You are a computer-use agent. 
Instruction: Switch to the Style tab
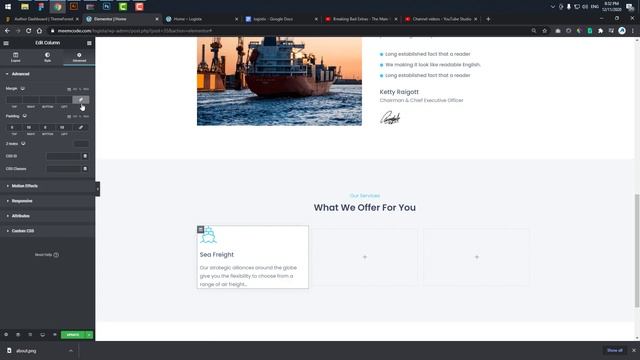tap(47, 57)
